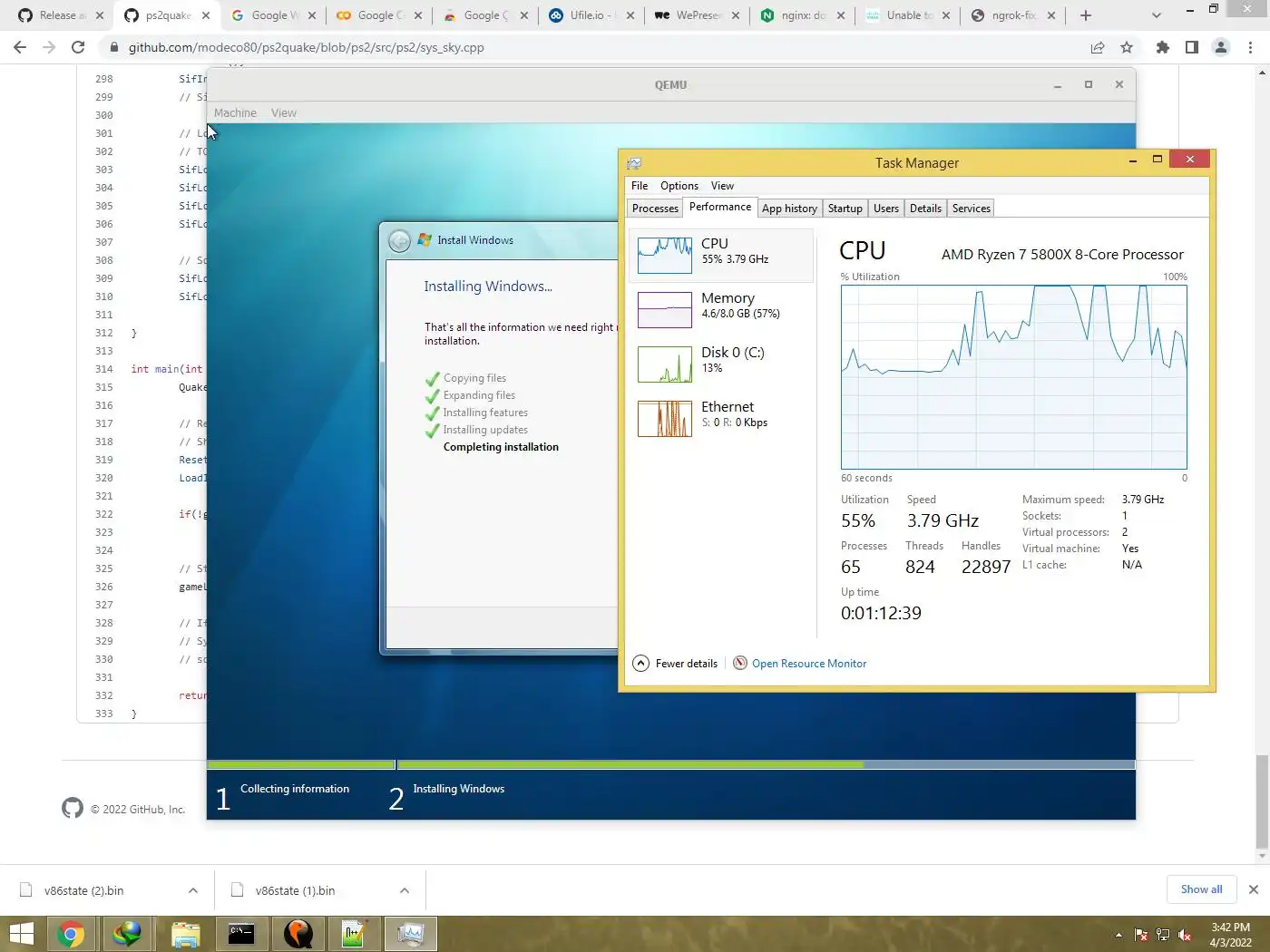Open the taskbar clock showing 3:42 PM
Image resolution: width=1270 pixels, height=952 pixels.
pos(1230,935)
